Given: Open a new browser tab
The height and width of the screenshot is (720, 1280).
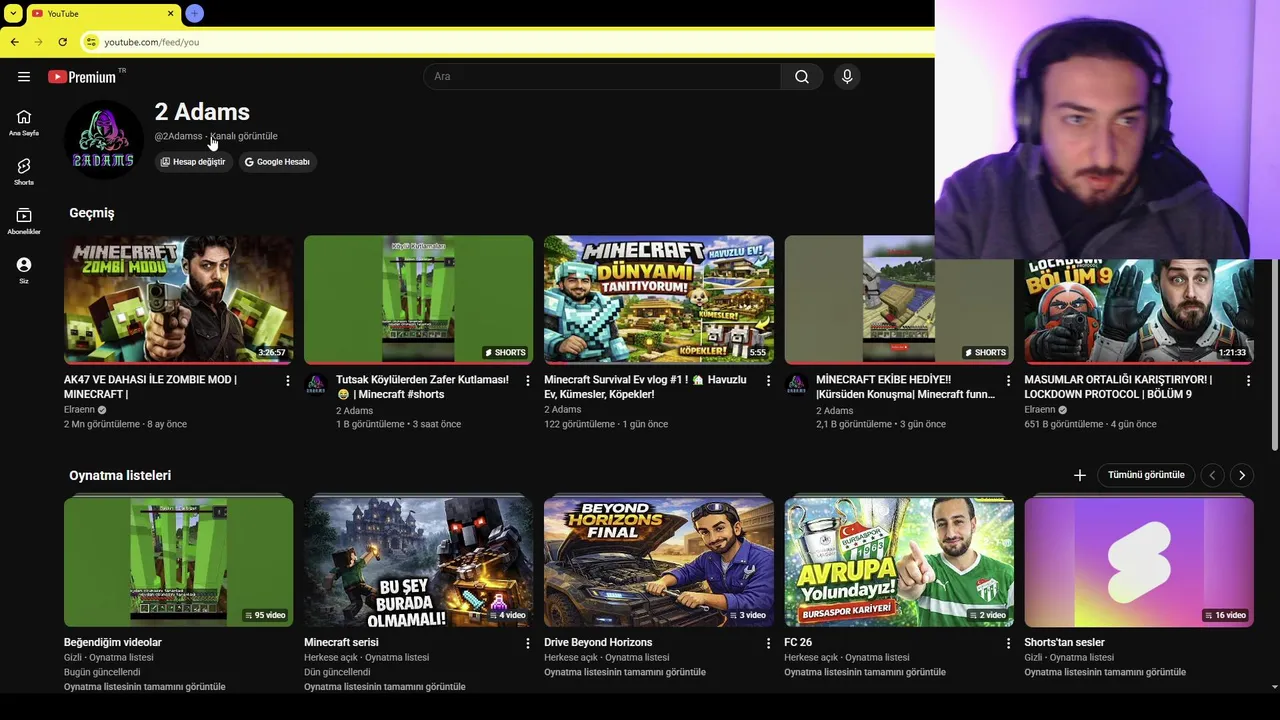Looking at the screenshot, I should 194,13.
